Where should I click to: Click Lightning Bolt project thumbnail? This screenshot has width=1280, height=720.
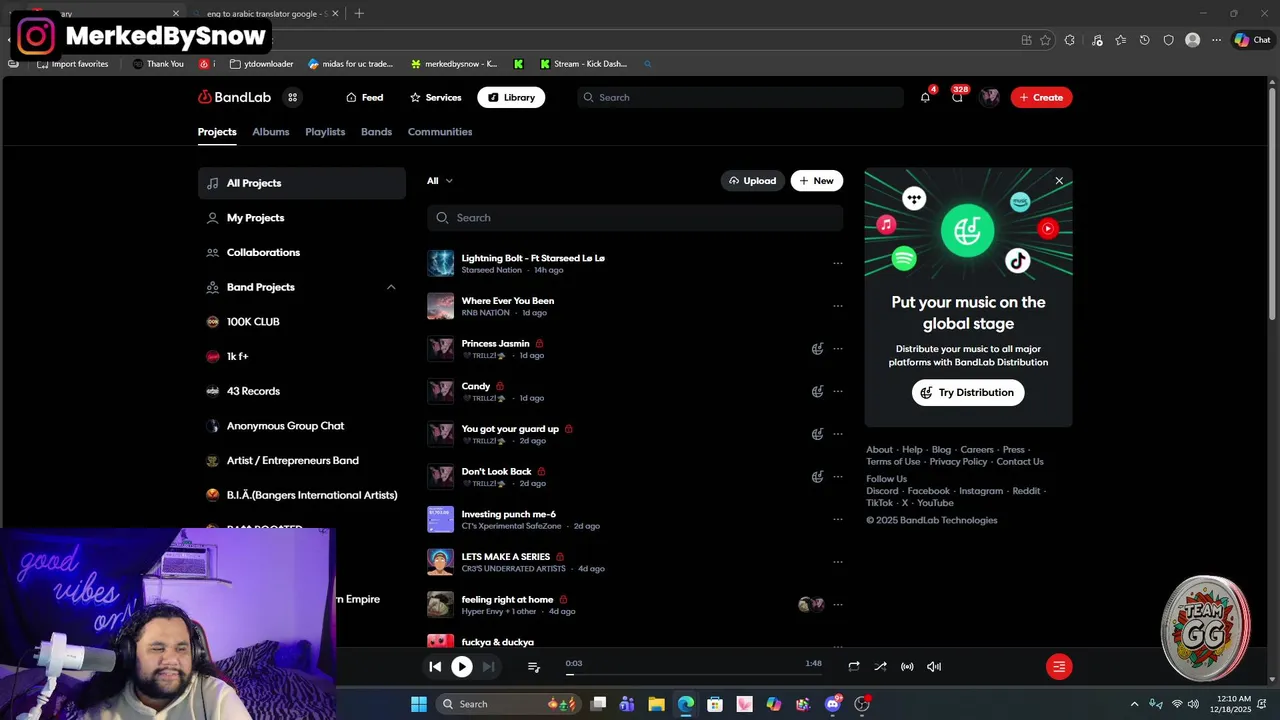click(441, 263)
